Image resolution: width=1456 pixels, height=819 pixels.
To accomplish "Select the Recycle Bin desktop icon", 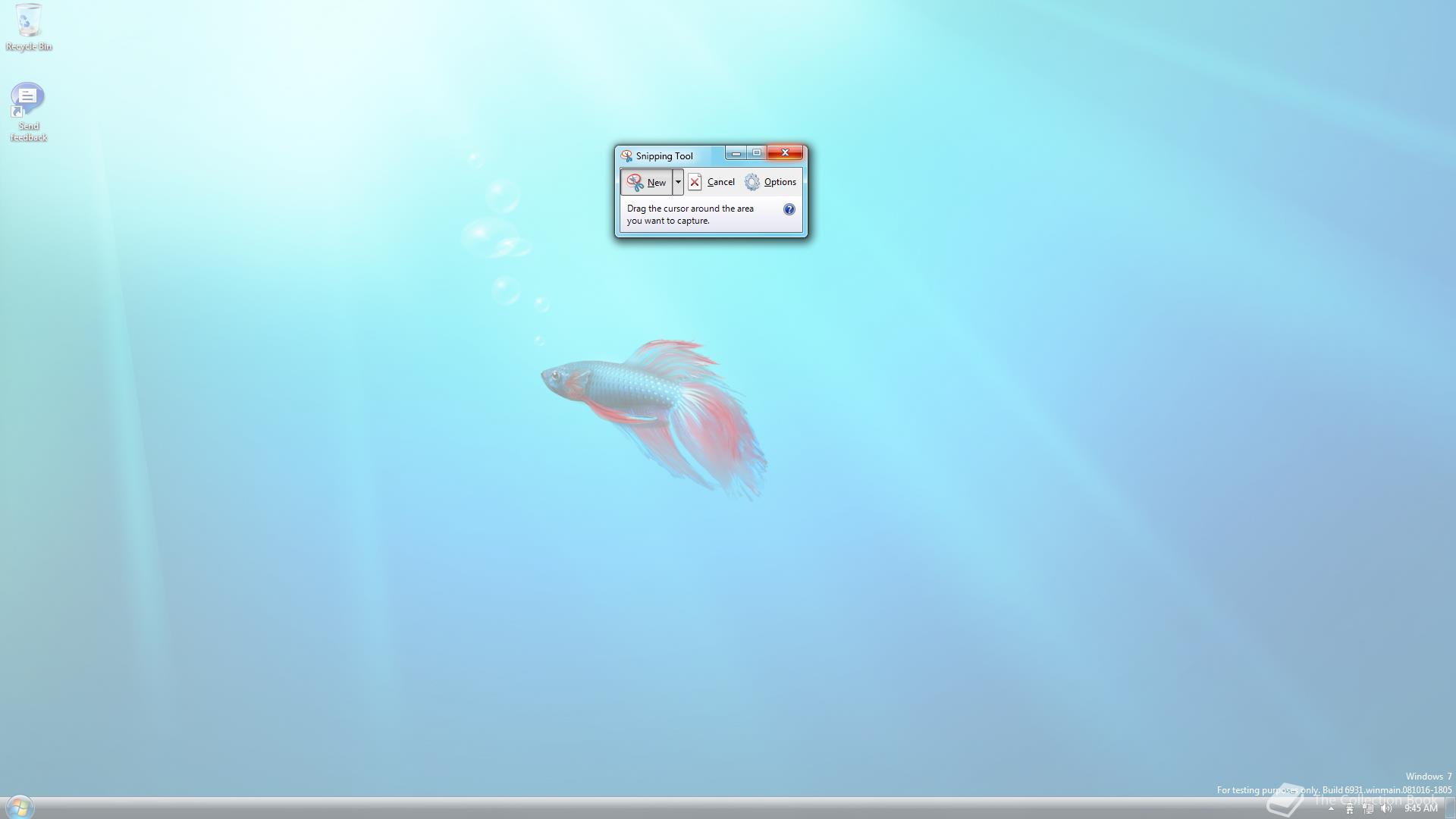I will (29, 27).
